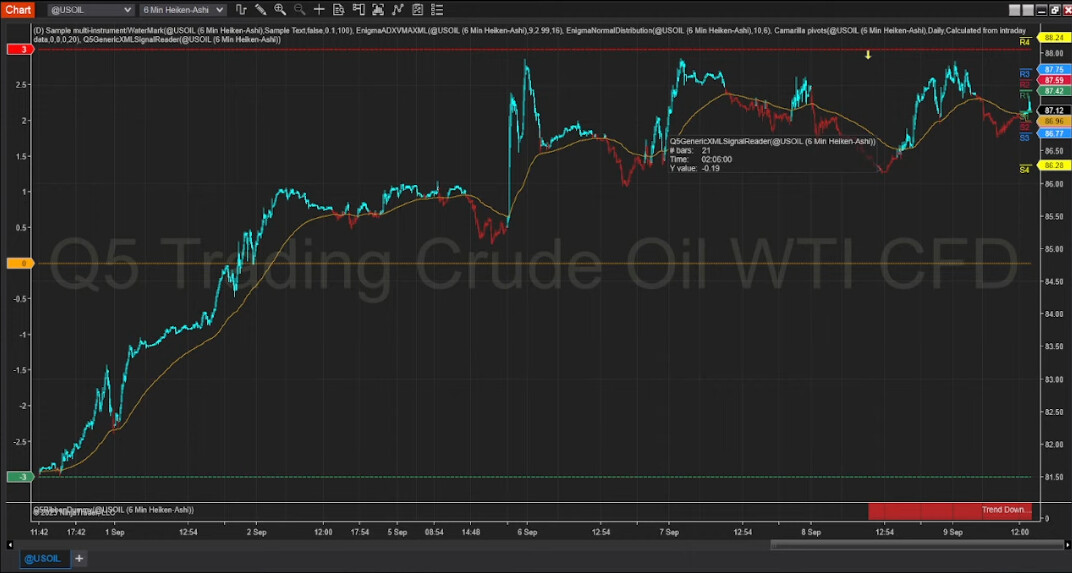Click the yellow 88.24 price marker
This screenshot has height=573, width=1072.
coord(1052,37)
